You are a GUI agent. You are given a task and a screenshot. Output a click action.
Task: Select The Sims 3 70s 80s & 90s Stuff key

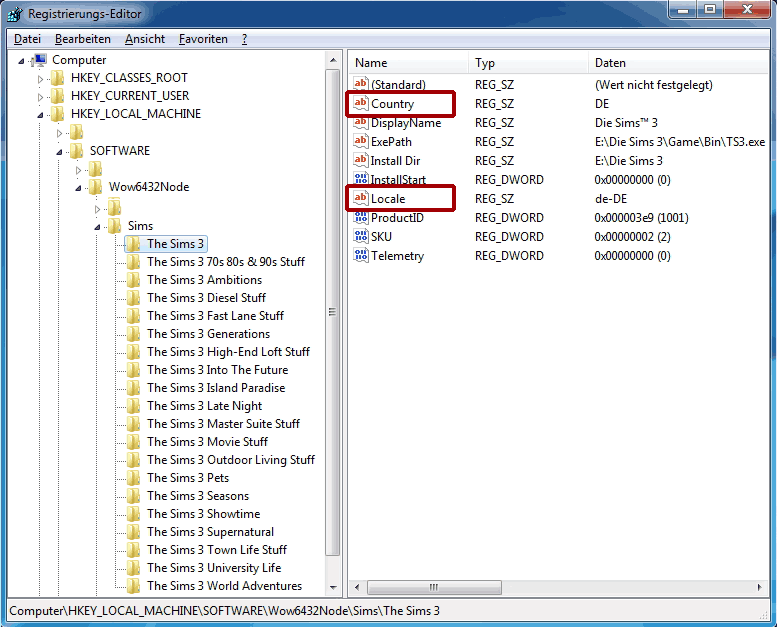tap(225, 262)
